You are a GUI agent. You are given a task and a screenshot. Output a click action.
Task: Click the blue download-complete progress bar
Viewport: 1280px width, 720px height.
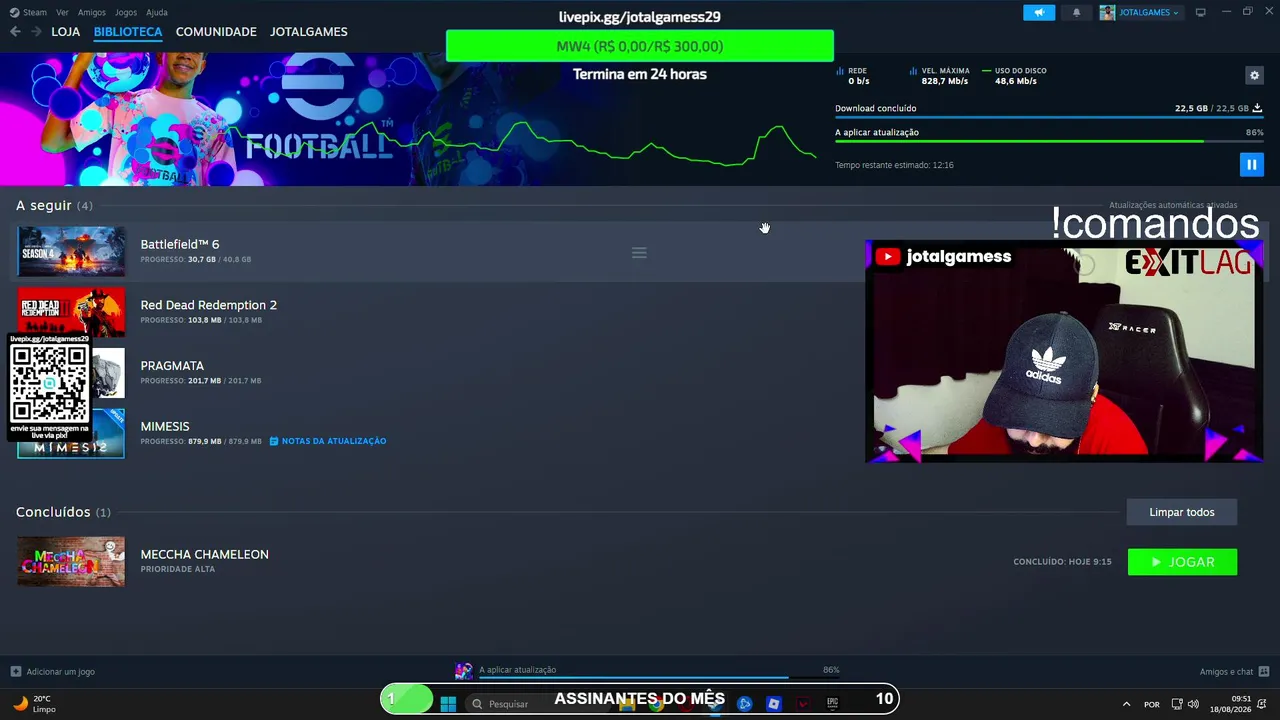tap(1049, 117)
